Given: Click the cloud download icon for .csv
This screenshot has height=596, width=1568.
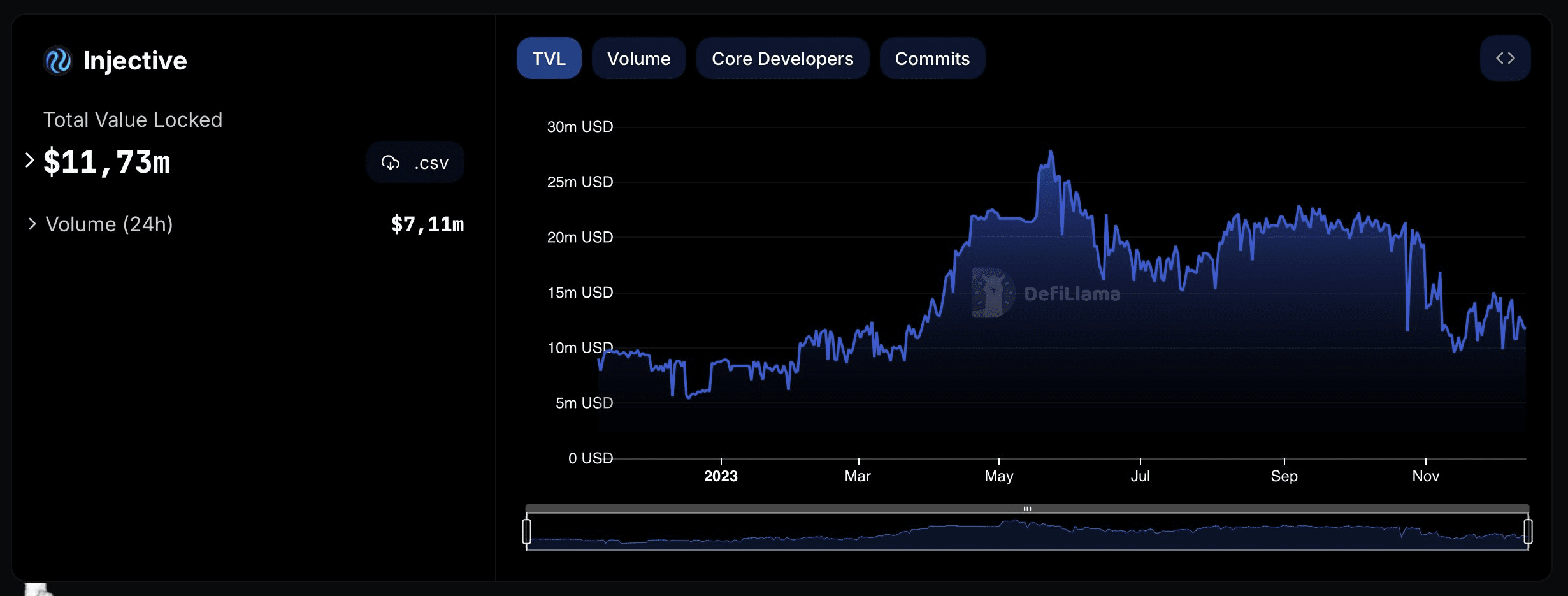Looking at the screenshot, I should (391, 163).
